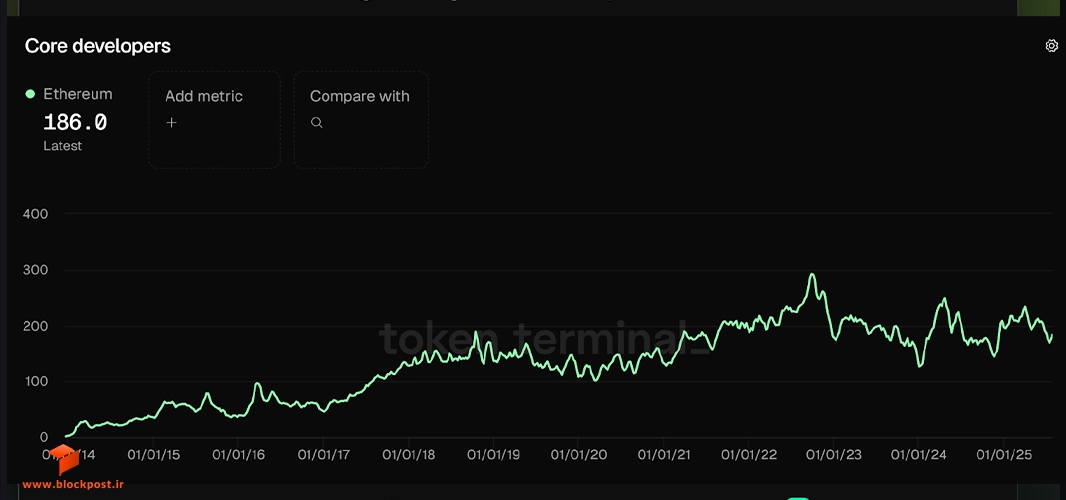Select the 01/01/16 date on x-axis
The image size is (1066, 500).
point(239,454)
